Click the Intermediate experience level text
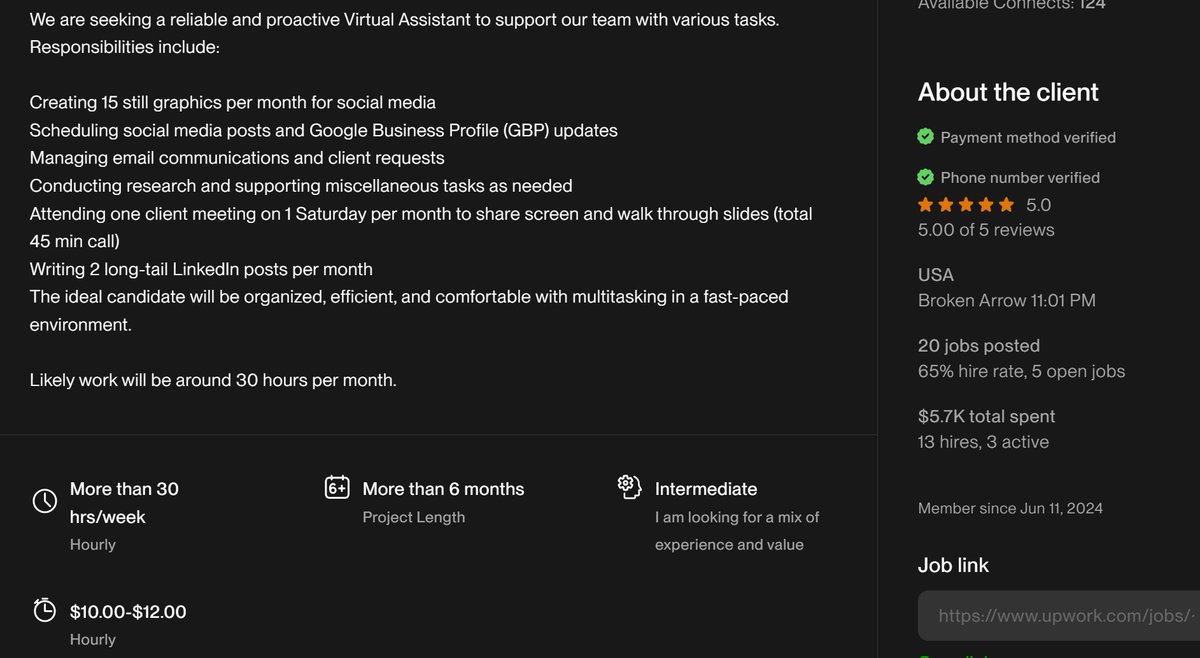 [706, 488]
